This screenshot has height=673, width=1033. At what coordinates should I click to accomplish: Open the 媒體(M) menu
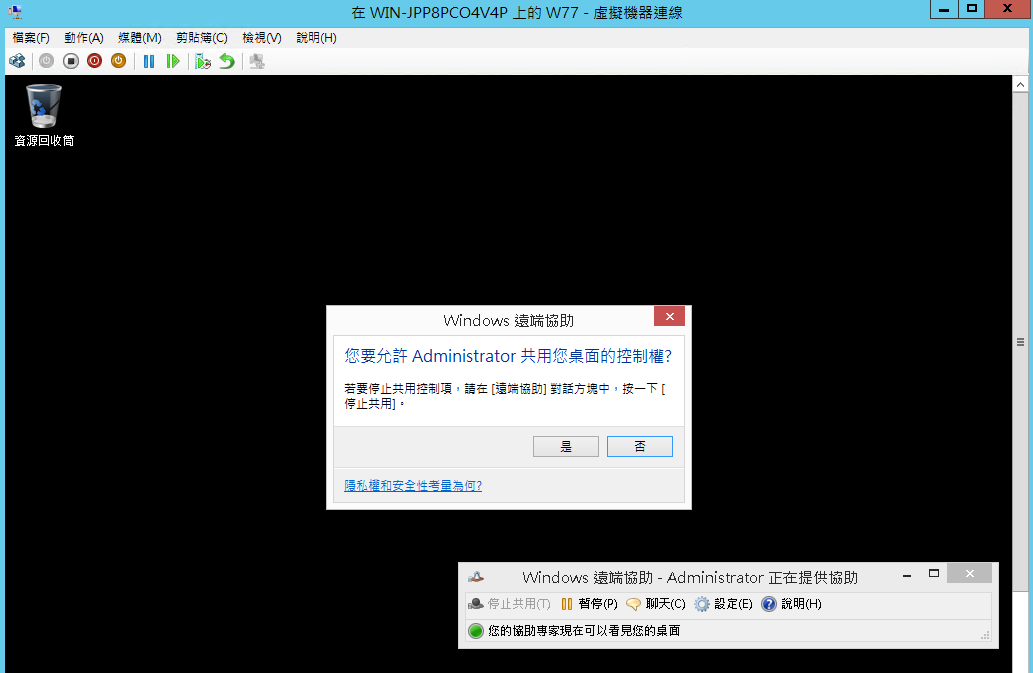(140, 38)
